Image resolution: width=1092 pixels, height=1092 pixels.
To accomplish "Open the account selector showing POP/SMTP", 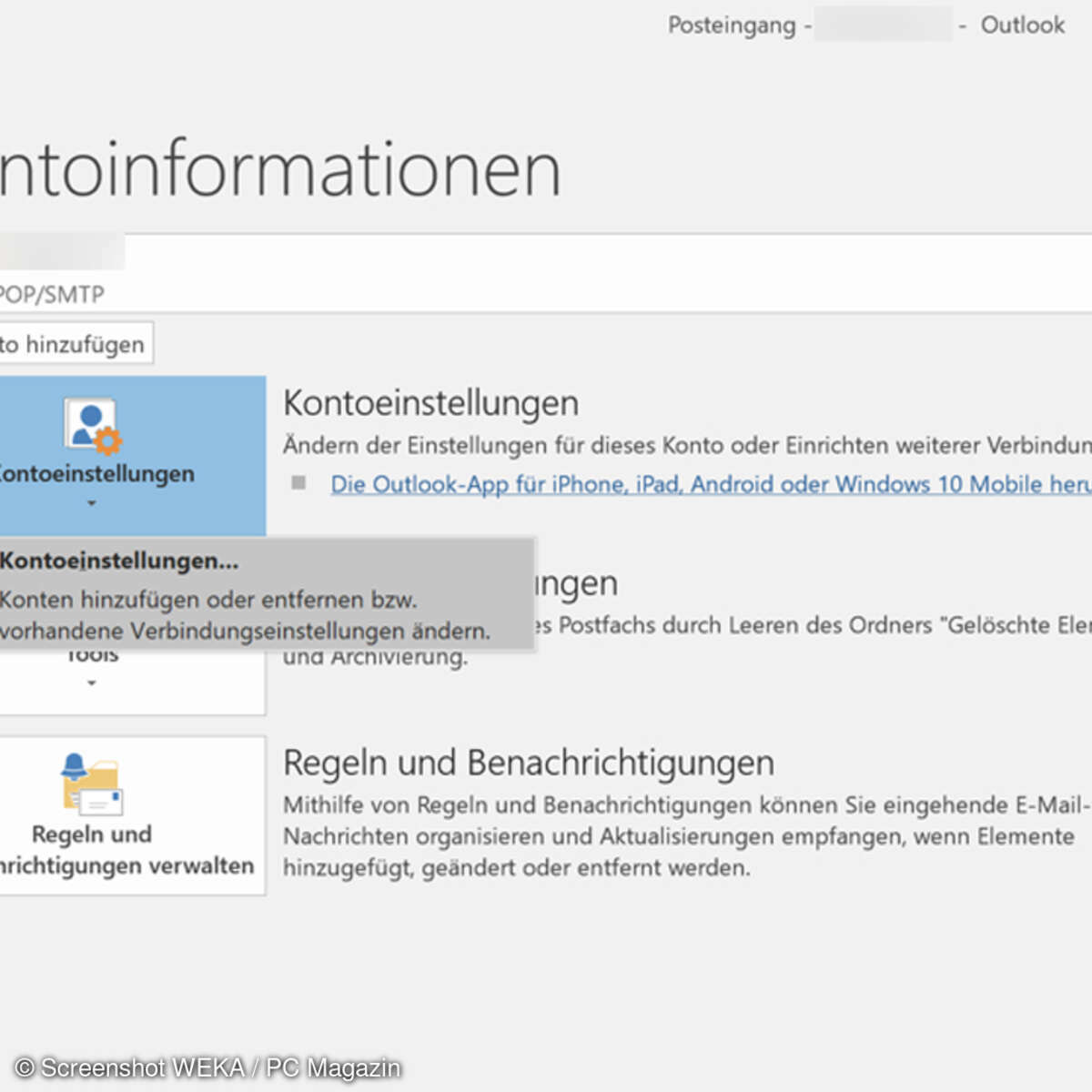I will pyautogui.click(x=546, y=273).
